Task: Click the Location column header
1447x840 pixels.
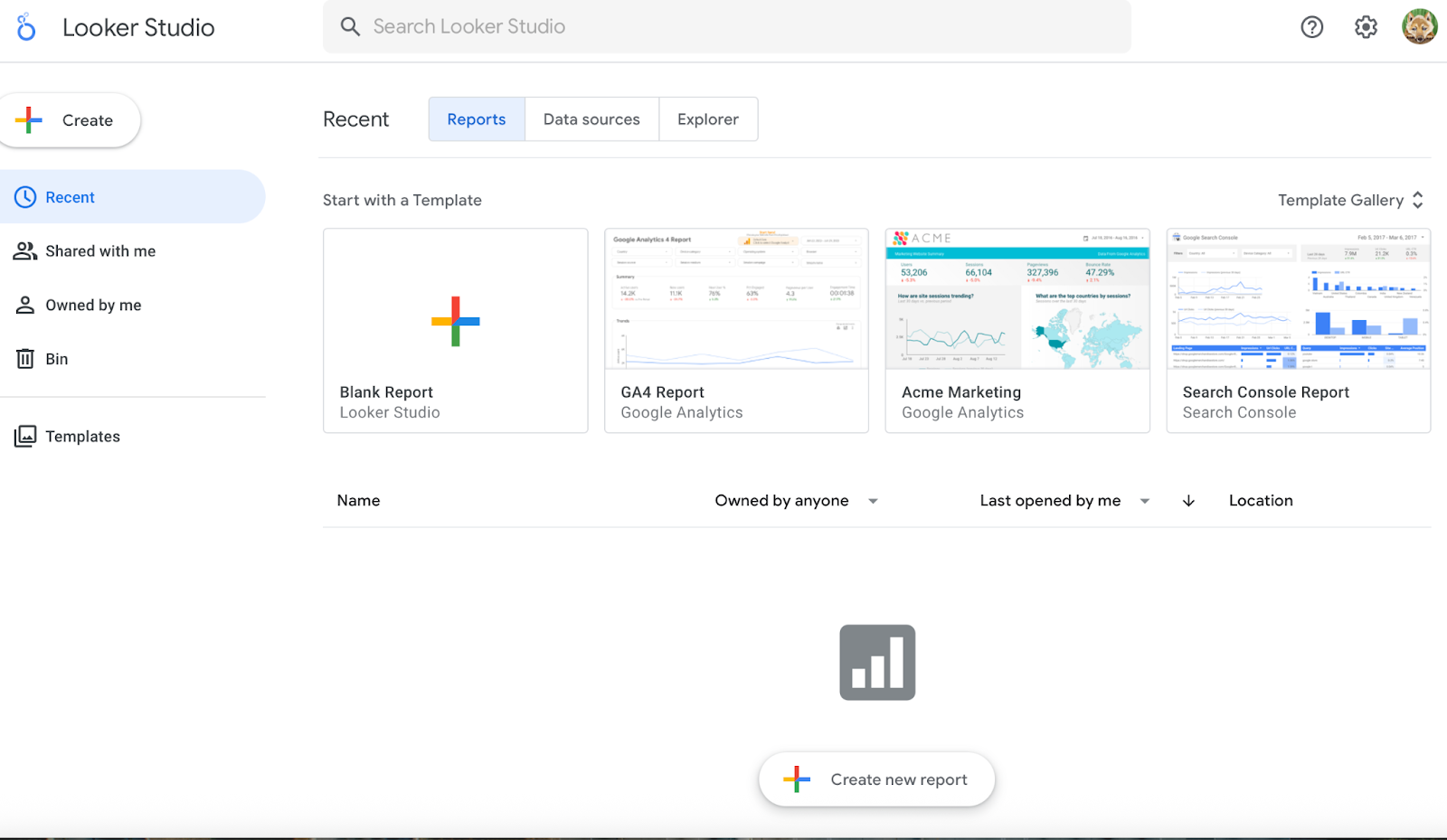Action: 1261,501
